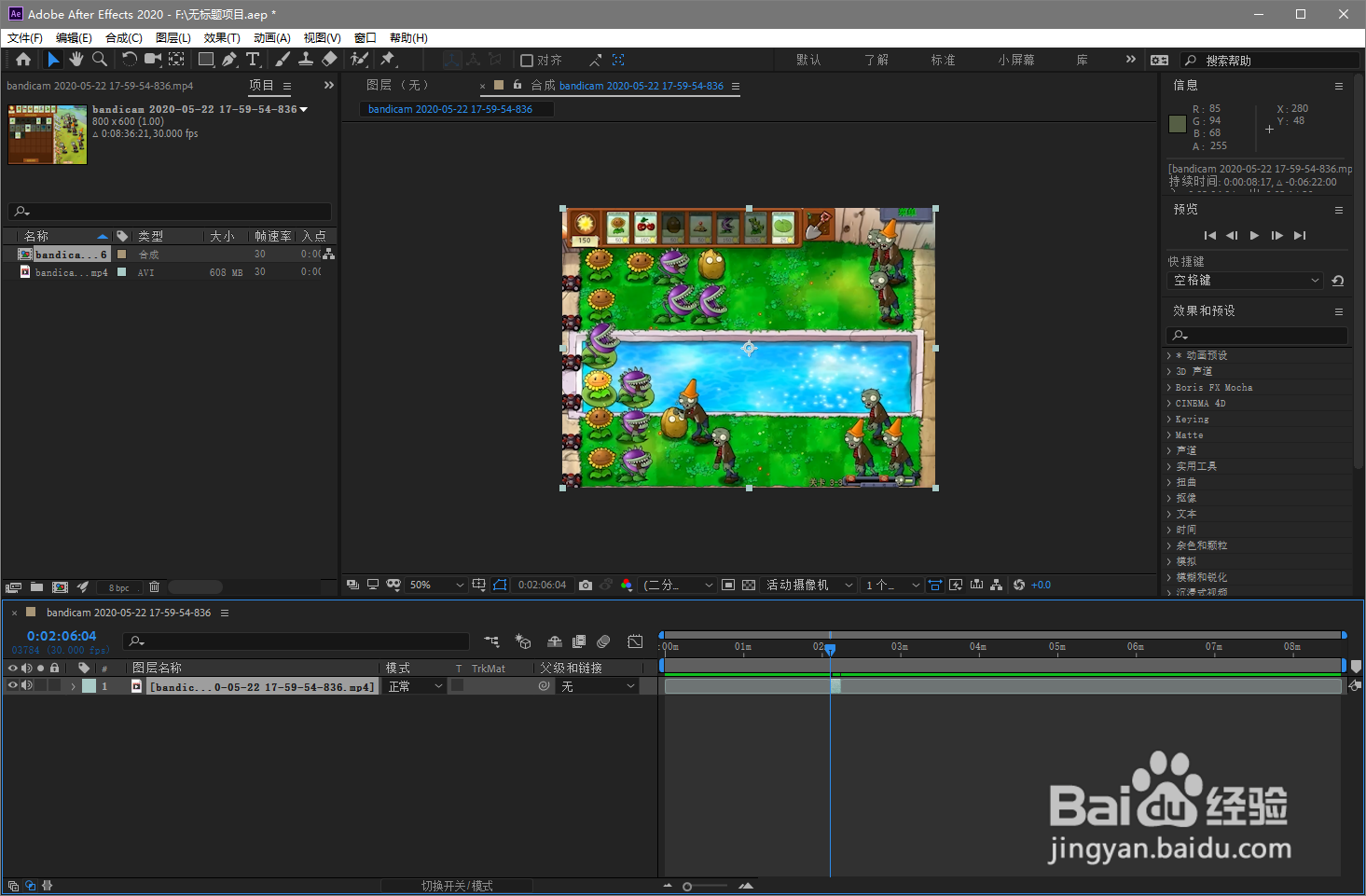Toggle frame blending switch in timeline
This screenshot has width=1366, height=896.
click(x=579, y=641)
